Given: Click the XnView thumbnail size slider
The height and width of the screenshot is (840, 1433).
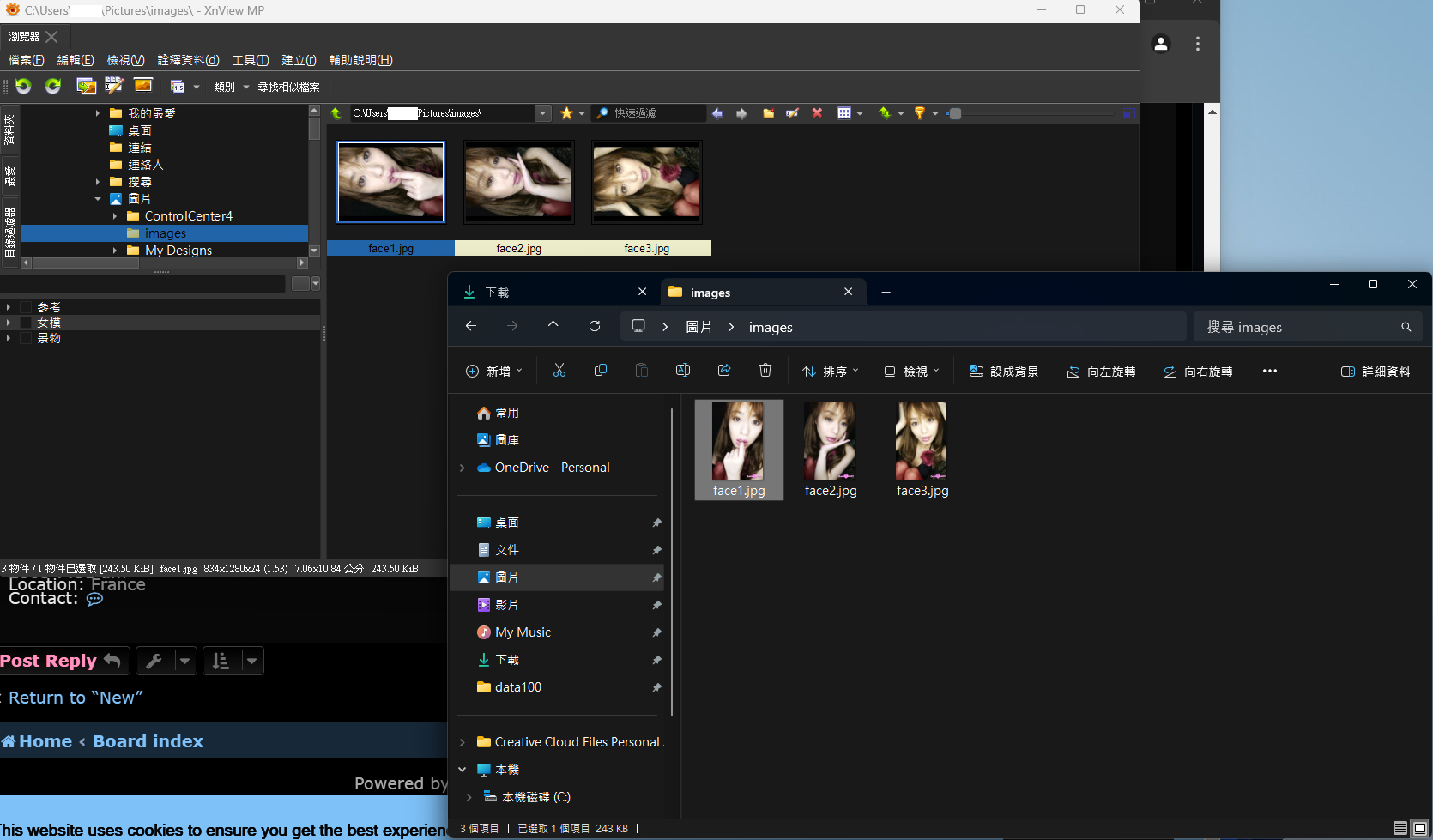Looking at the screenshot, I should pyautogui.click(x=955, y=113).
